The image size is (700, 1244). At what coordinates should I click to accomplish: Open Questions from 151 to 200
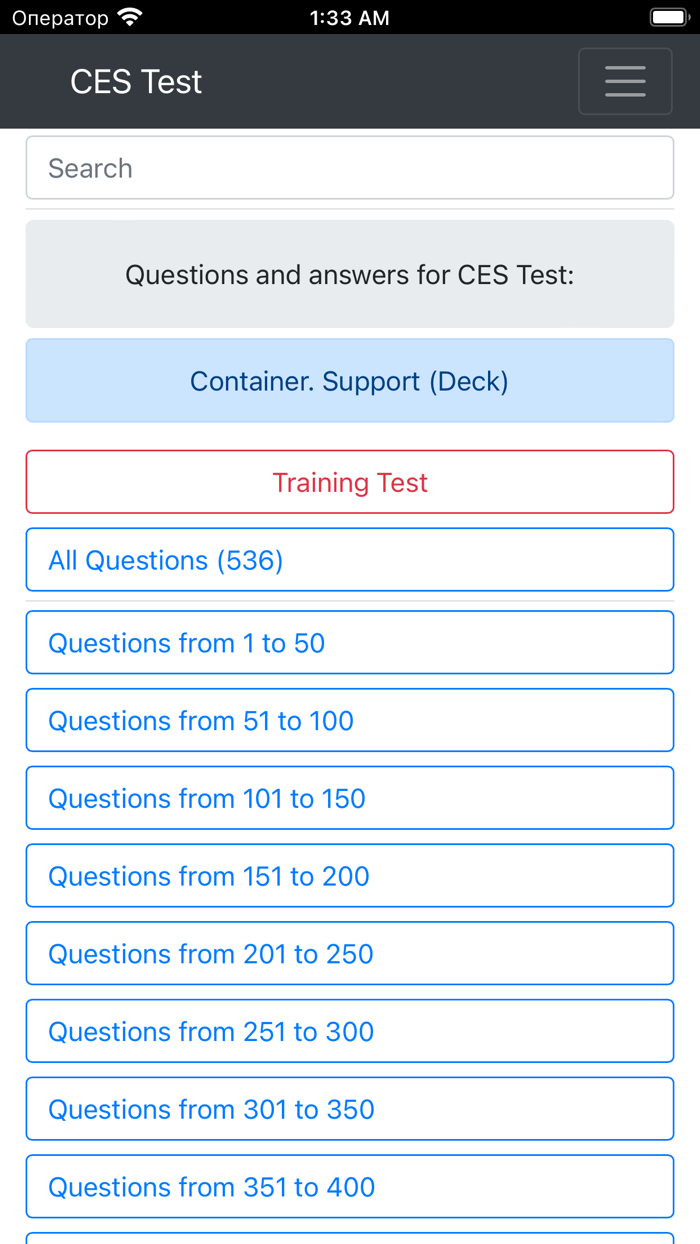tap(349, 875)
